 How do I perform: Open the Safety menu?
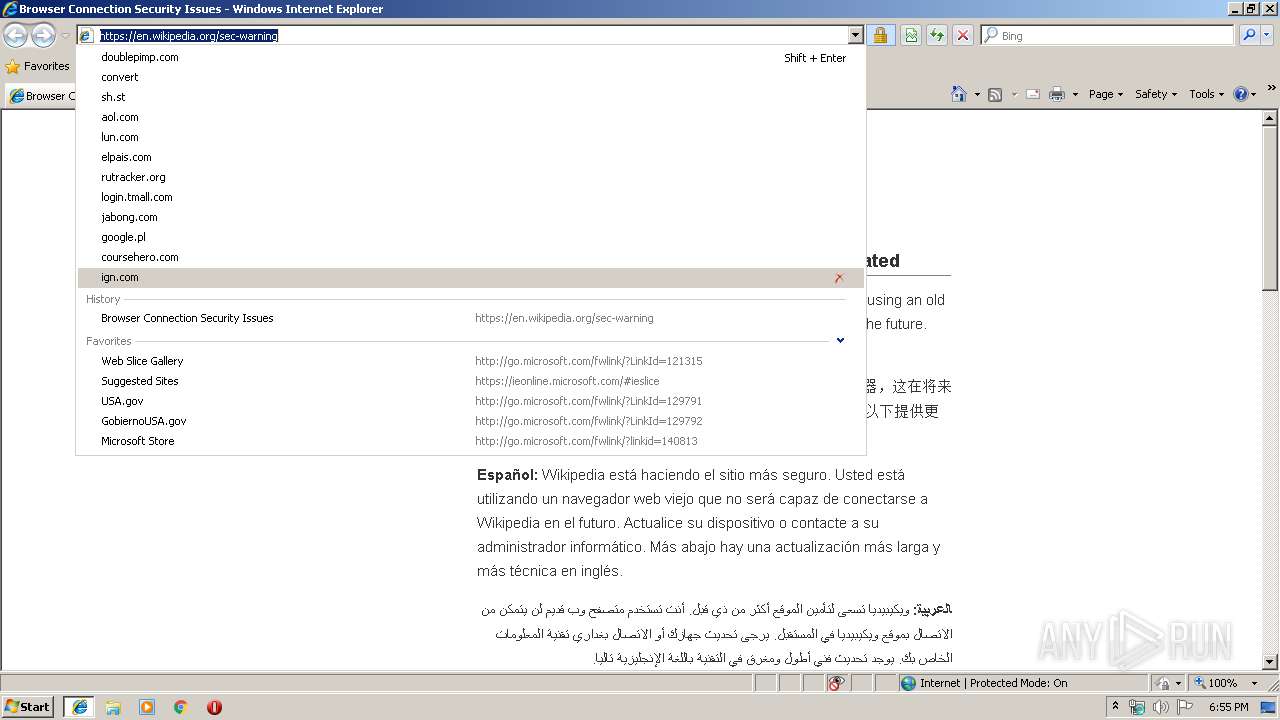[x=1156, y=94]
